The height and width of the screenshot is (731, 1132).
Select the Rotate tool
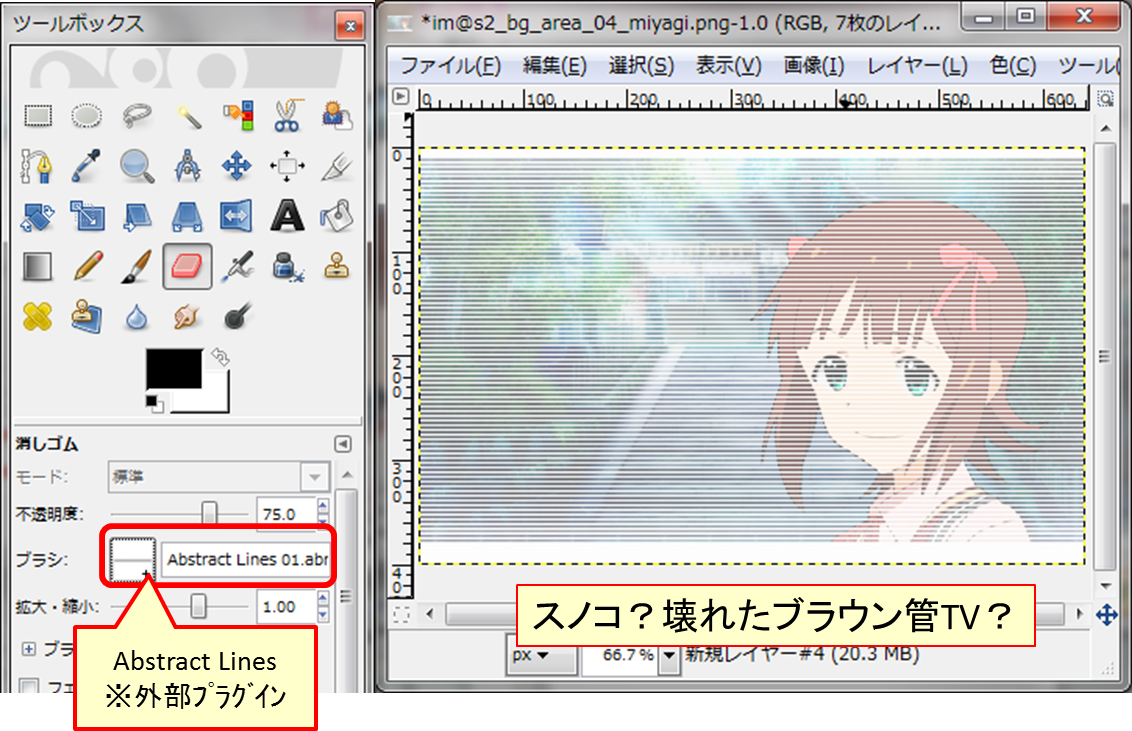point(38,216)
